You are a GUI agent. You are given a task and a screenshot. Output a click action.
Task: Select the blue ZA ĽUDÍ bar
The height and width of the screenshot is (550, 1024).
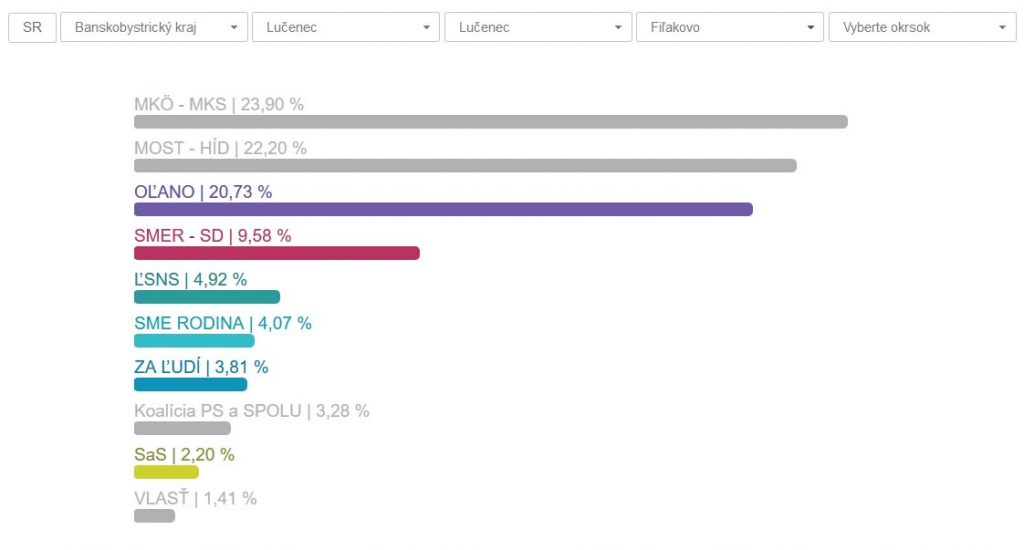[190, 384]
